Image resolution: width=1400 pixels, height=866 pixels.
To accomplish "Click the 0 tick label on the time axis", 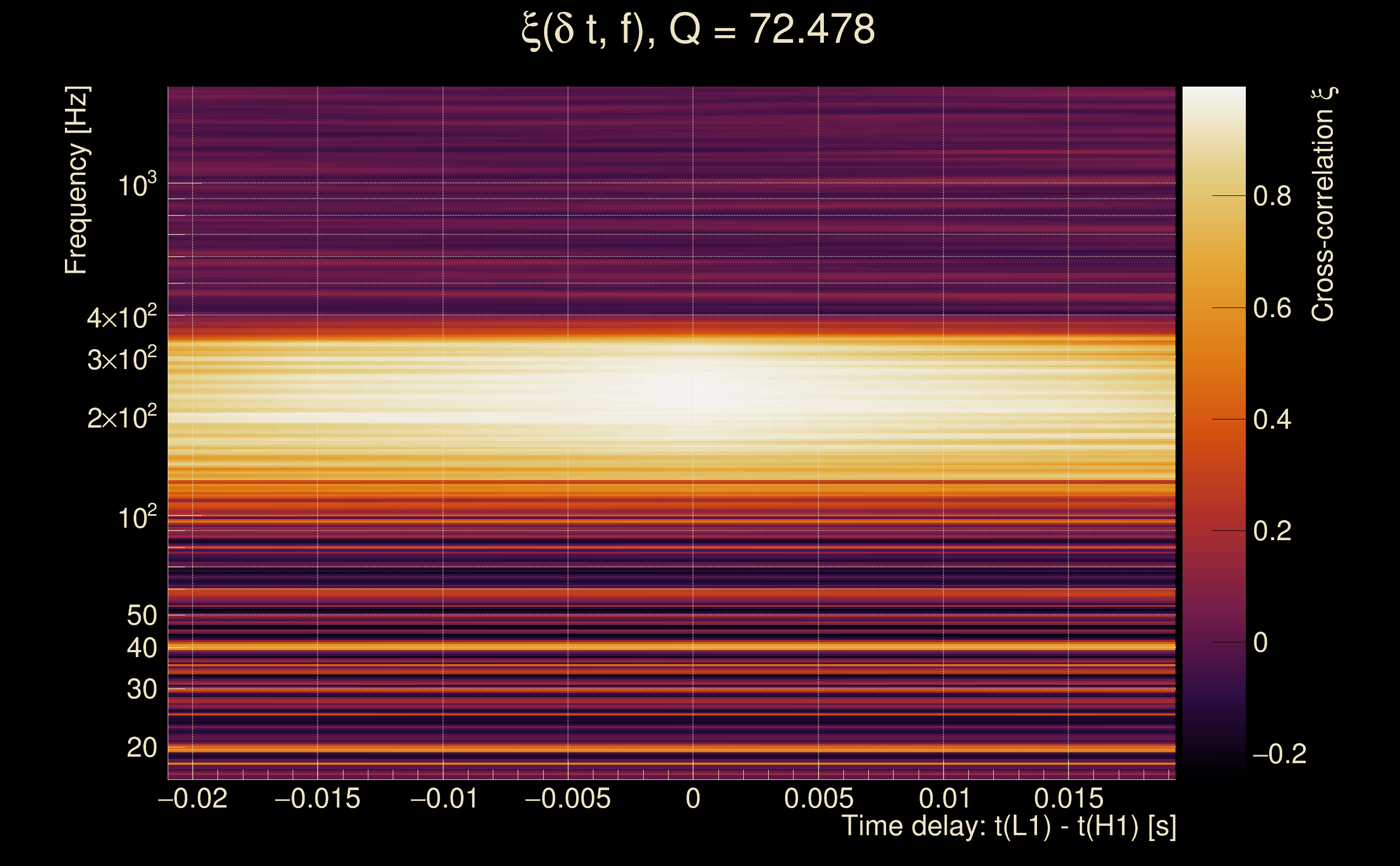I will [692, 798].
